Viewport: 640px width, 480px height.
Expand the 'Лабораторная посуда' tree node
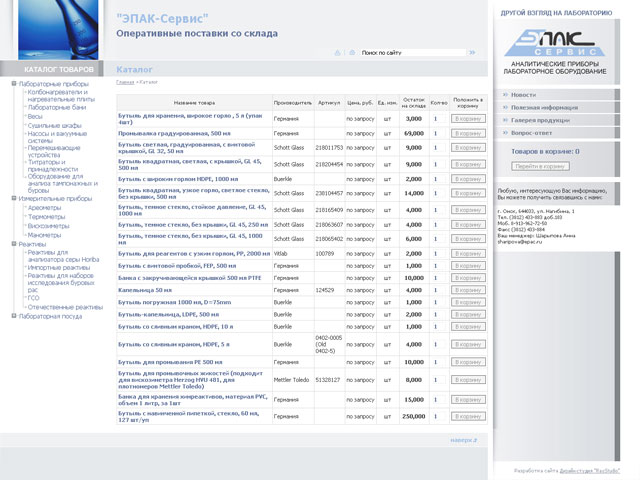(x=14, y=316)
